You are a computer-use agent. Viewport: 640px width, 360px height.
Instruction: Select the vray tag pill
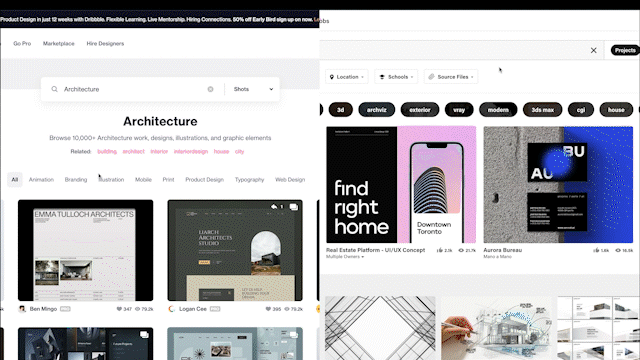click(x=459, y=110)
